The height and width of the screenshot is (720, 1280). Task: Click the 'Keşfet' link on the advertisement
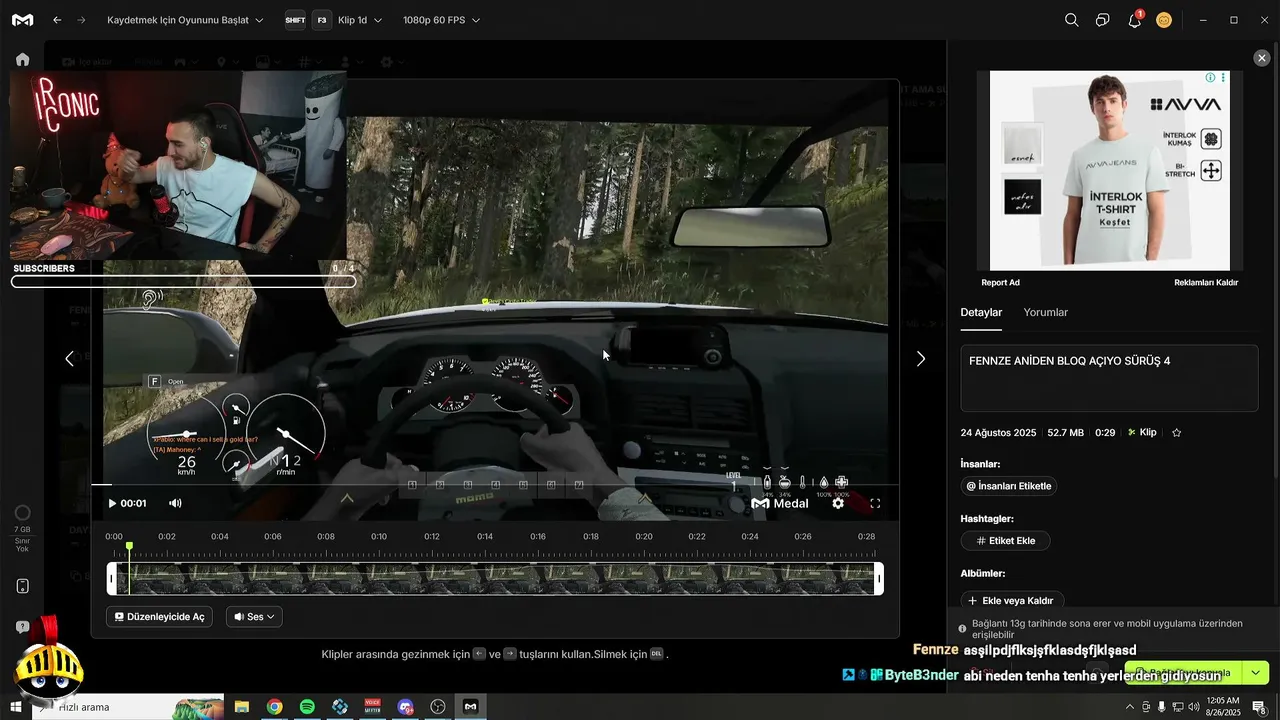point(1114,222)
